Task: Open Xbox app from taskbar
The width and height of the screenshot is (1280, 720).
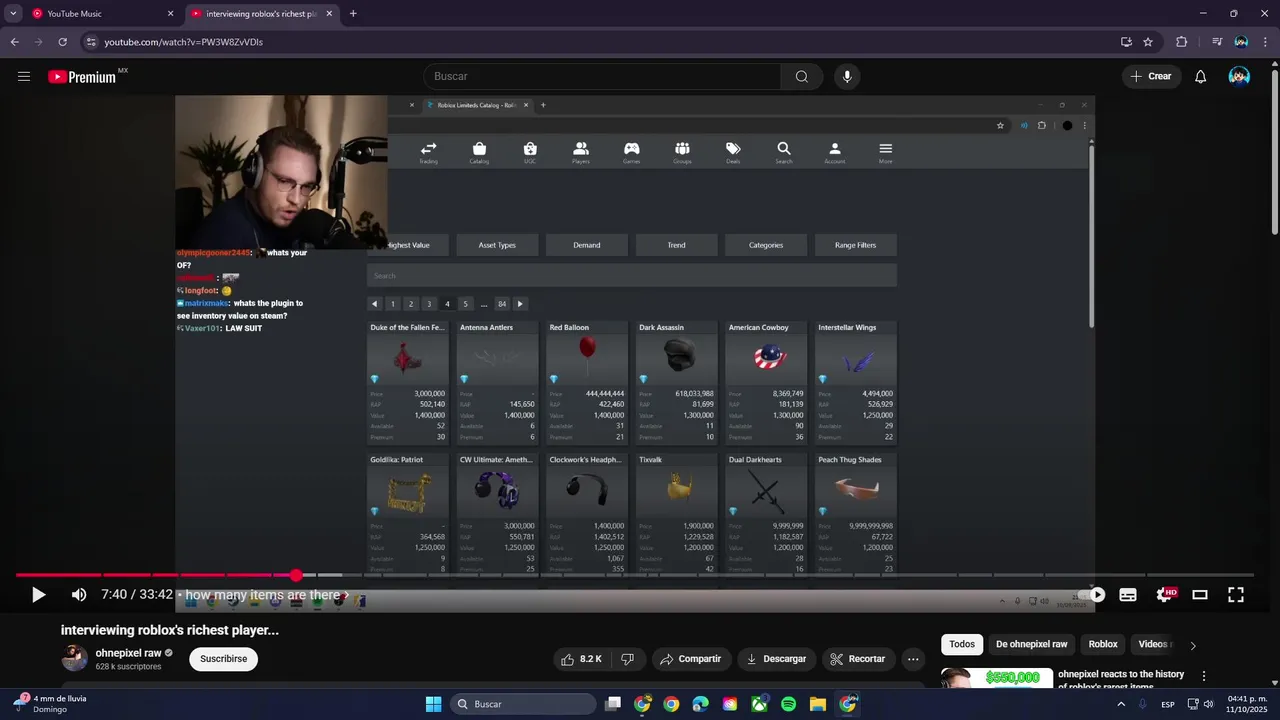Action: click(760, 704)
